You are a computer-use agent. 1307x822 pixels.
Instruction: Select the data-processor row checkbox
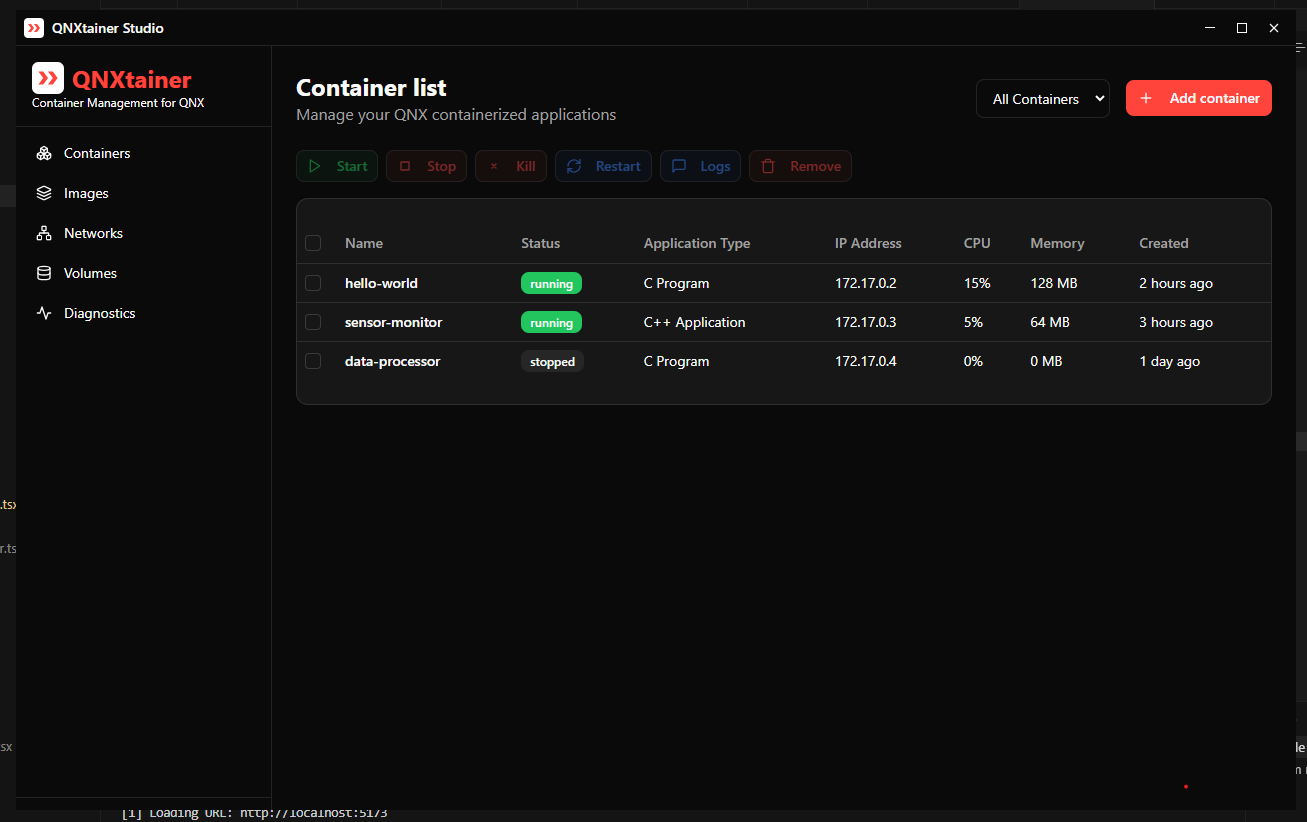pyautogui.click(x=313, y=361)
